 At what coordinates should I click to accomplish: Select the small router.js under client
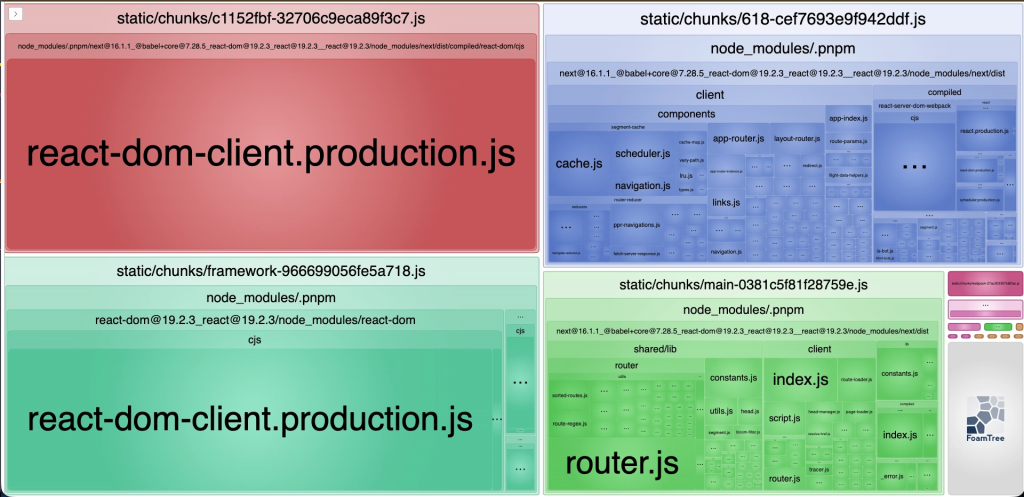(784, 479)
